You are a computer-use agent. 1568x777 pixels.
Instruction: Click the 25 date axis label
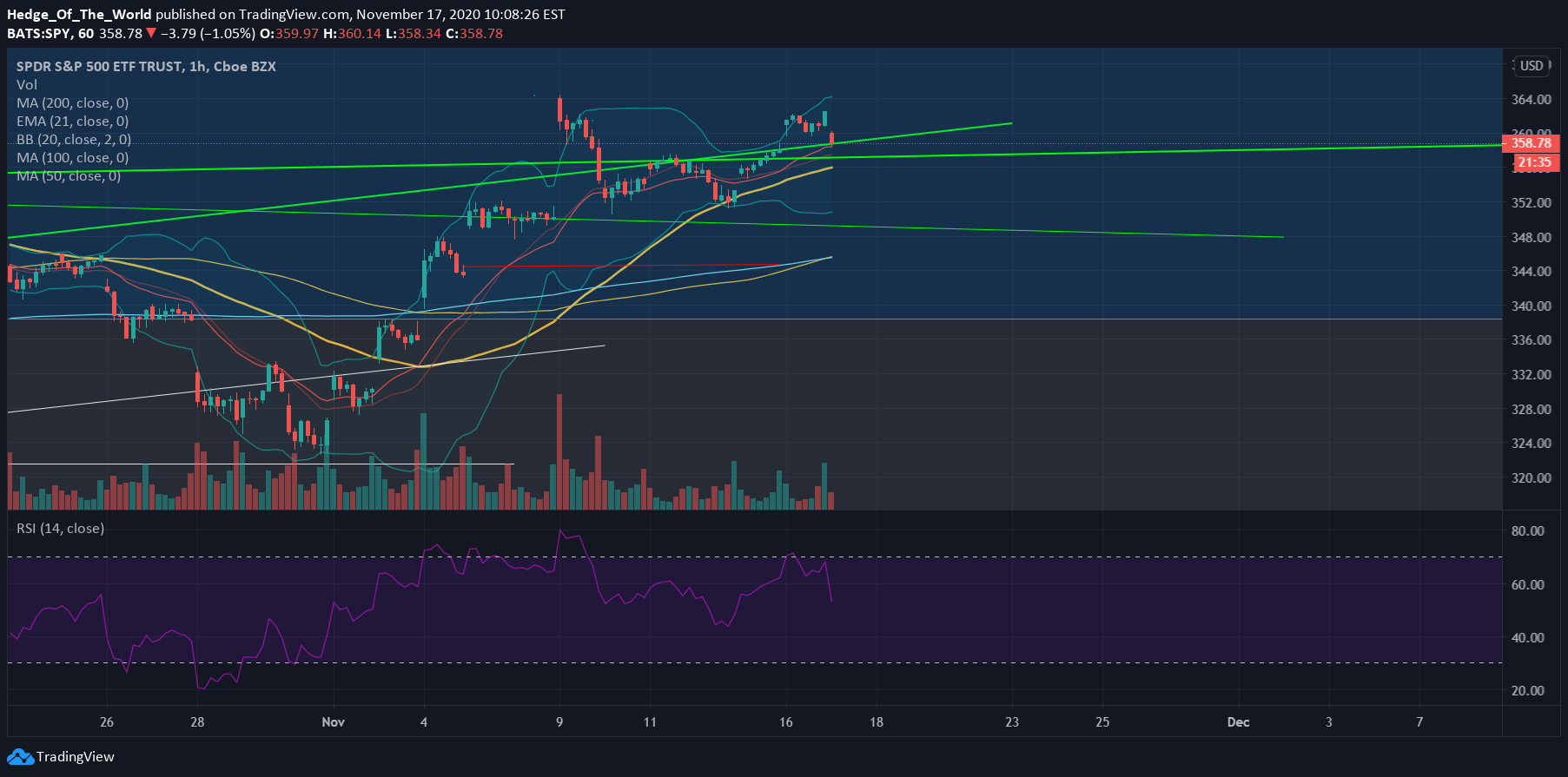(x=1102, y=722)
